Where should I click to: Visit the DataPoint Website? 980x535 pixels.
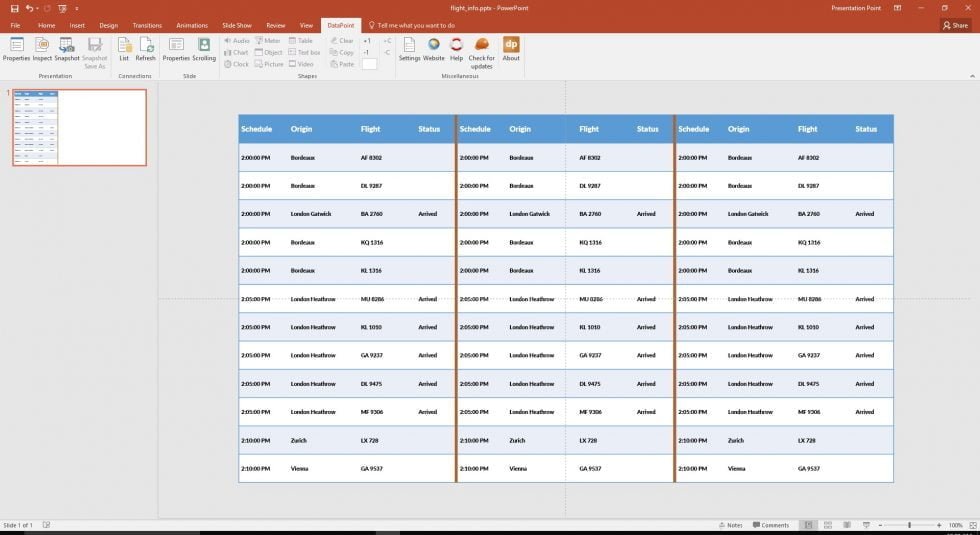point(433,49)
